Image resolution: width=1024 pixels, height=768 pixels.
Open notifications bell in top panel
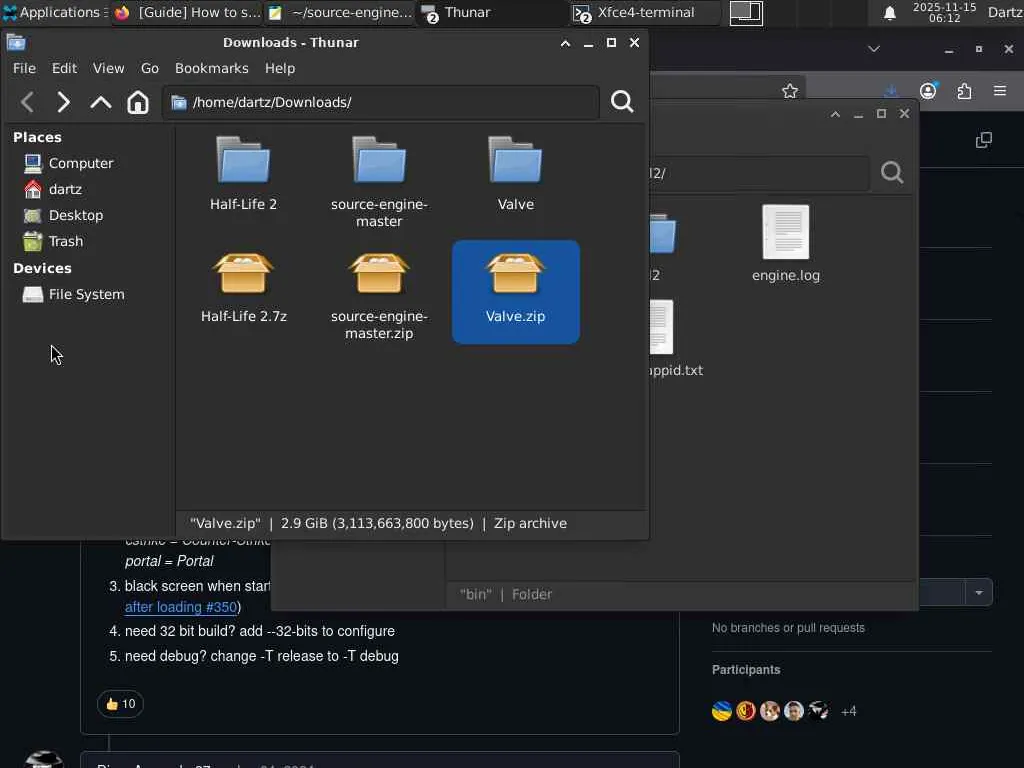tap(889, 12)
